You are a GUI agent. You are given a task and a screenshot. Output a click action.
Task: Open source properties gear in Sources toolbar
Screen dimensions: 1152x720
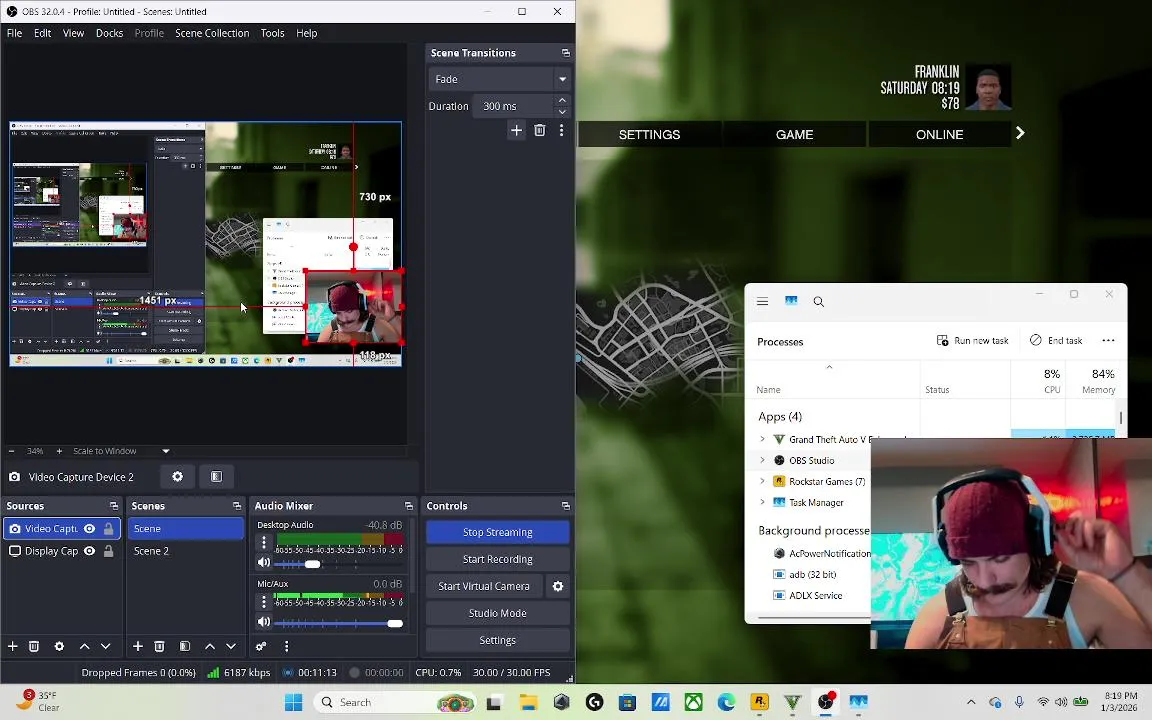click(x=60, y=647)
